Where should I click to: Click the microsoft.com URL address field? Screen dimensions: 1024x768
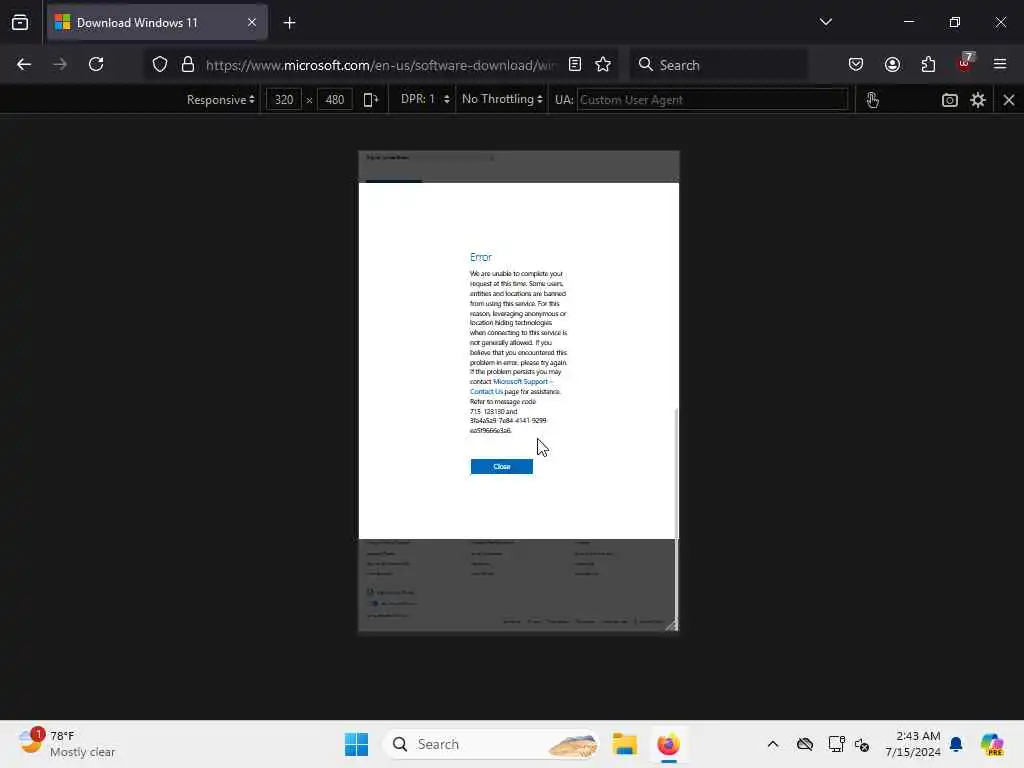click(x=381, y=65)
